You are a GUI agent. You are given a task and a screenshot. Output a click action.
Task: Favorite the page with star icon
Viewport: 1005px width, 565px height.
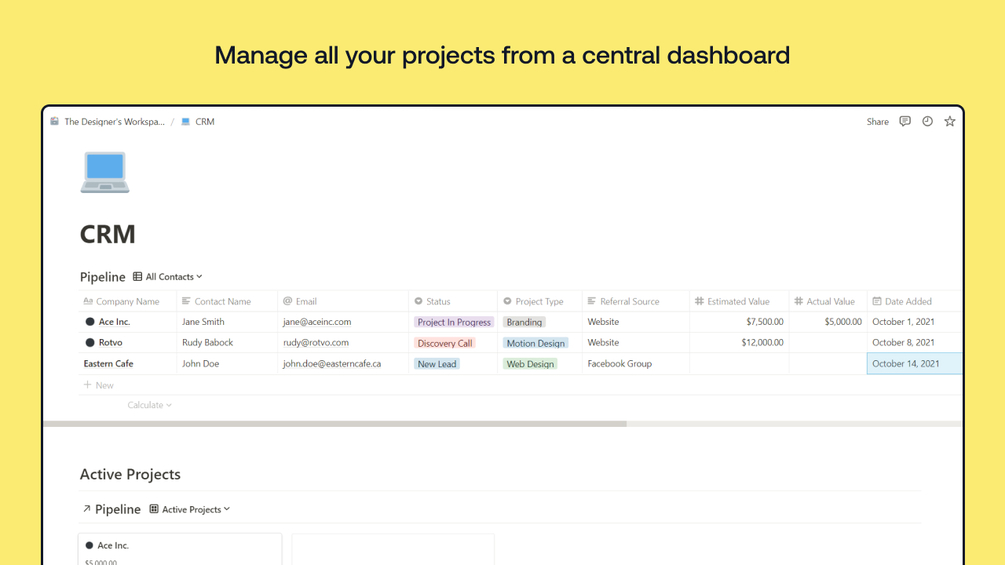tap(950, 121)
